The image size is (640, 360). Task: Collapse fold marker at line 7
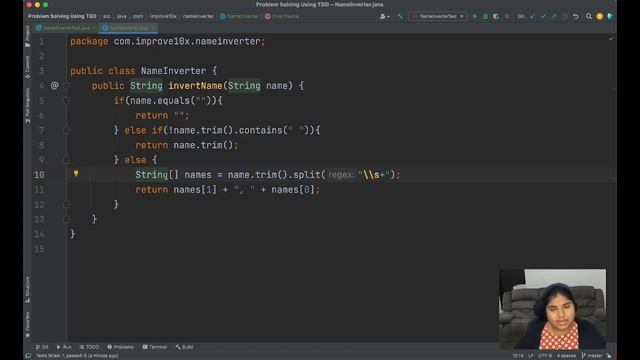click(66, 130)
